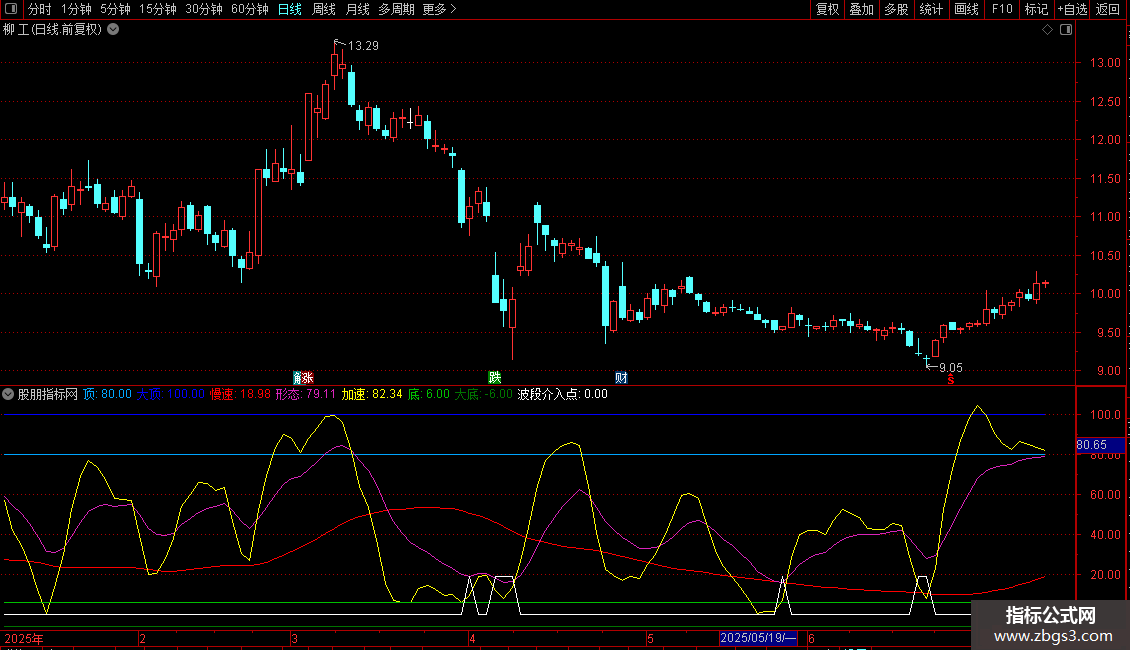The width and height of the screenshot is (1130, 650).
Task: Select the 日线 daily period tab
Action: 290,9
